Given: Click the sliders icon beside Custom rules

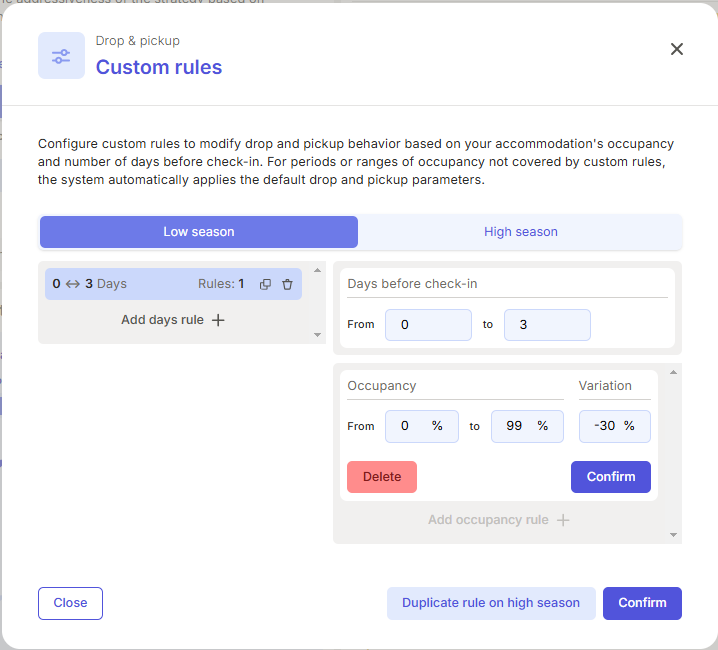Looking at the screenshot, I should pos(61,56).
